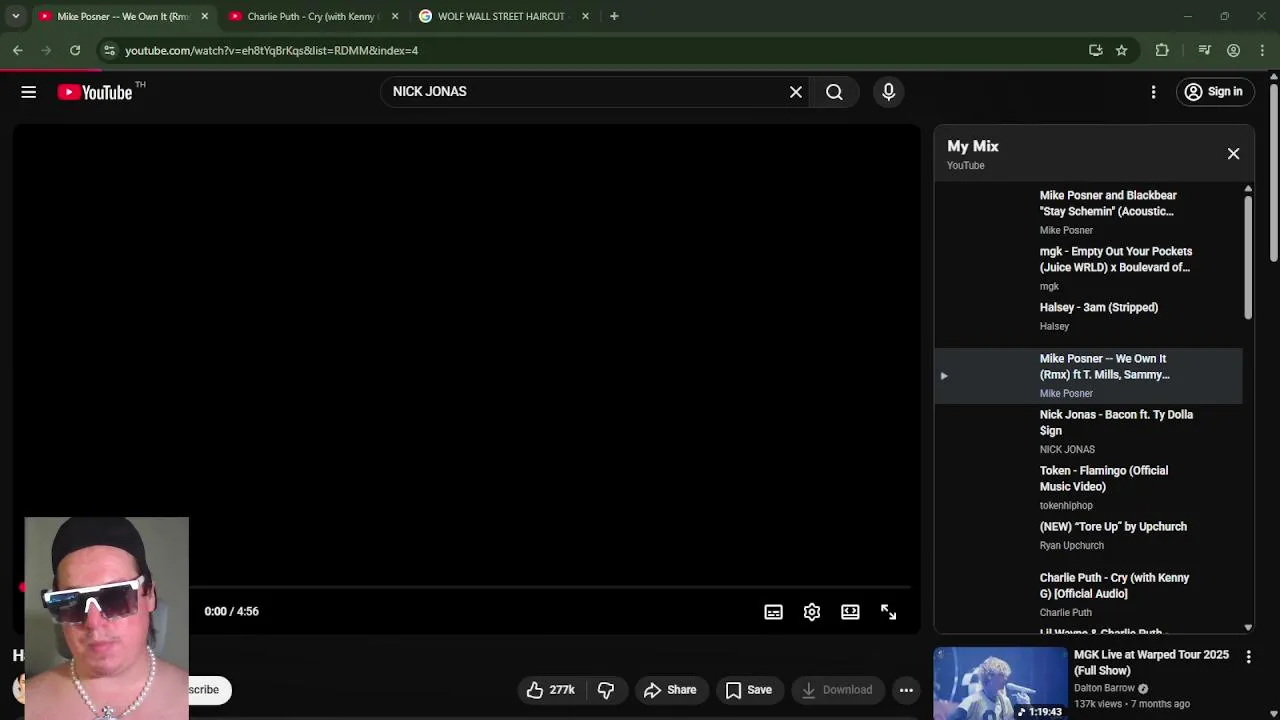Install or cast page icon in address bar
Screen dimensions: 1280x720
pyautogui.click(x=1096, y=50)
